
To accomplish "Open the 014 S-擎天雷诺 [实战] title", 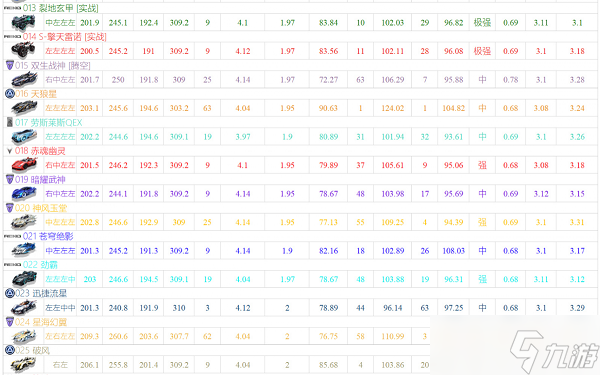I will [64, 37].
